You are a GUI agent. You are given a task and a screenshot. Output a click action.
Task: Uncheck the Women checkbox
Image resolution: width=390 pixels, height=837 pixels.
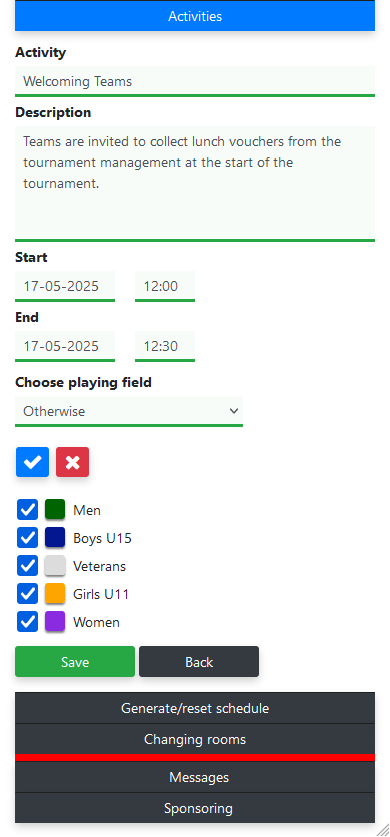tap(27, 621)
